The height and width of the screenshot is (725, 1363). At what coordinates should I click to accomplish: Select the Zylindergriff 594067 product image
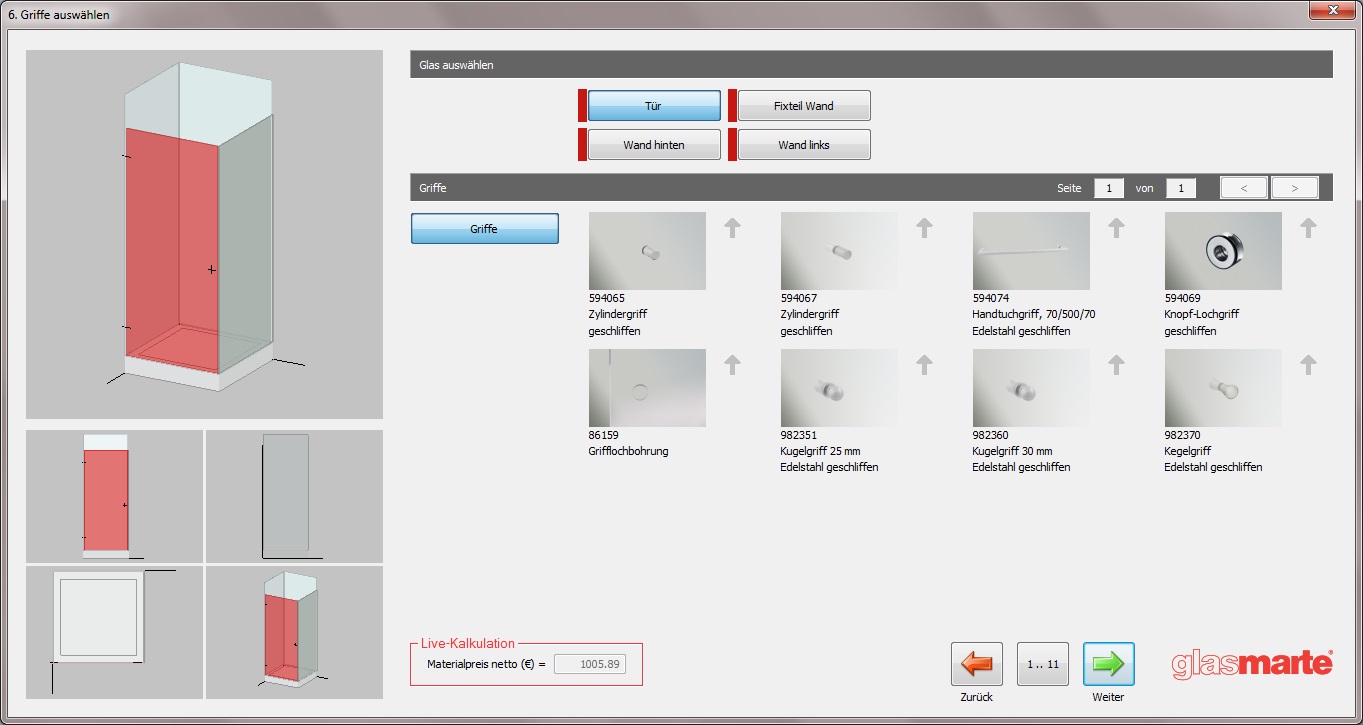838,251
